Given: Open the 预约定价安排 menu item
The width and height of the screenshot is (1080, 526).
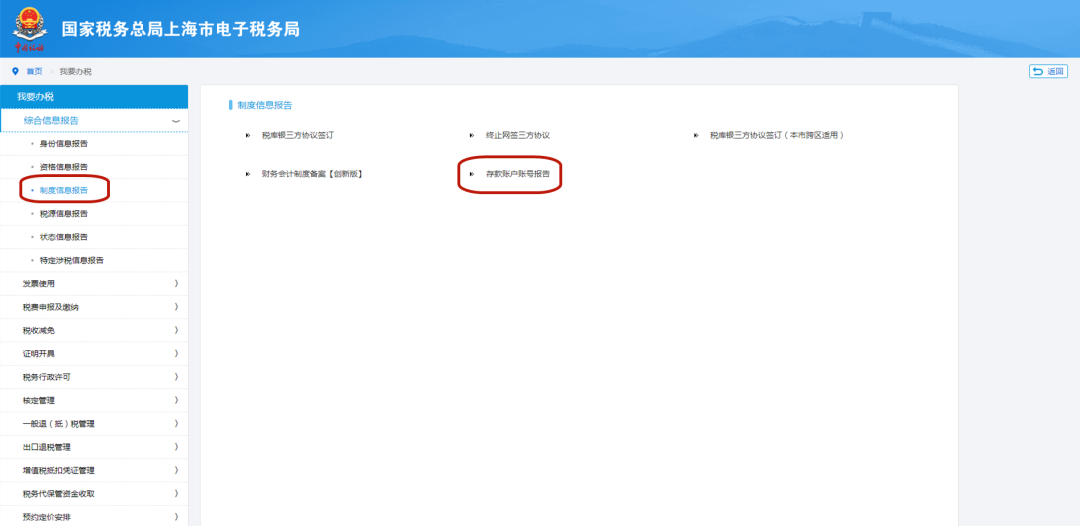Looking at the screenshot, I should click(94, 517).
